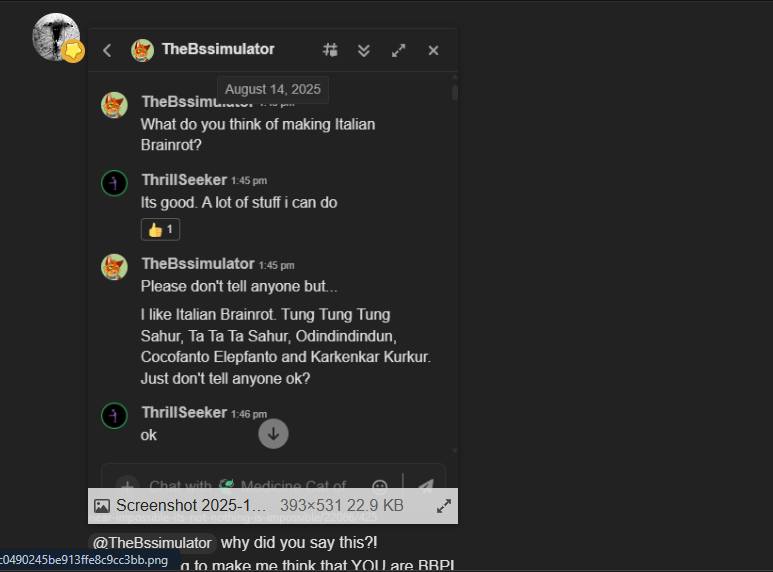The width and height of the screenshot is (773, 572).
Task: Click the poster avatar with star badge
Action: pos(56,36)
